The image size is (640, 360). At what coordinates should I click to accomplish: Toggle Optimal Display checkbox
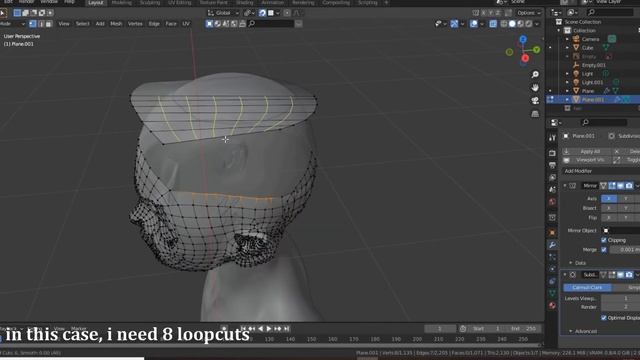tap(604, 318)
